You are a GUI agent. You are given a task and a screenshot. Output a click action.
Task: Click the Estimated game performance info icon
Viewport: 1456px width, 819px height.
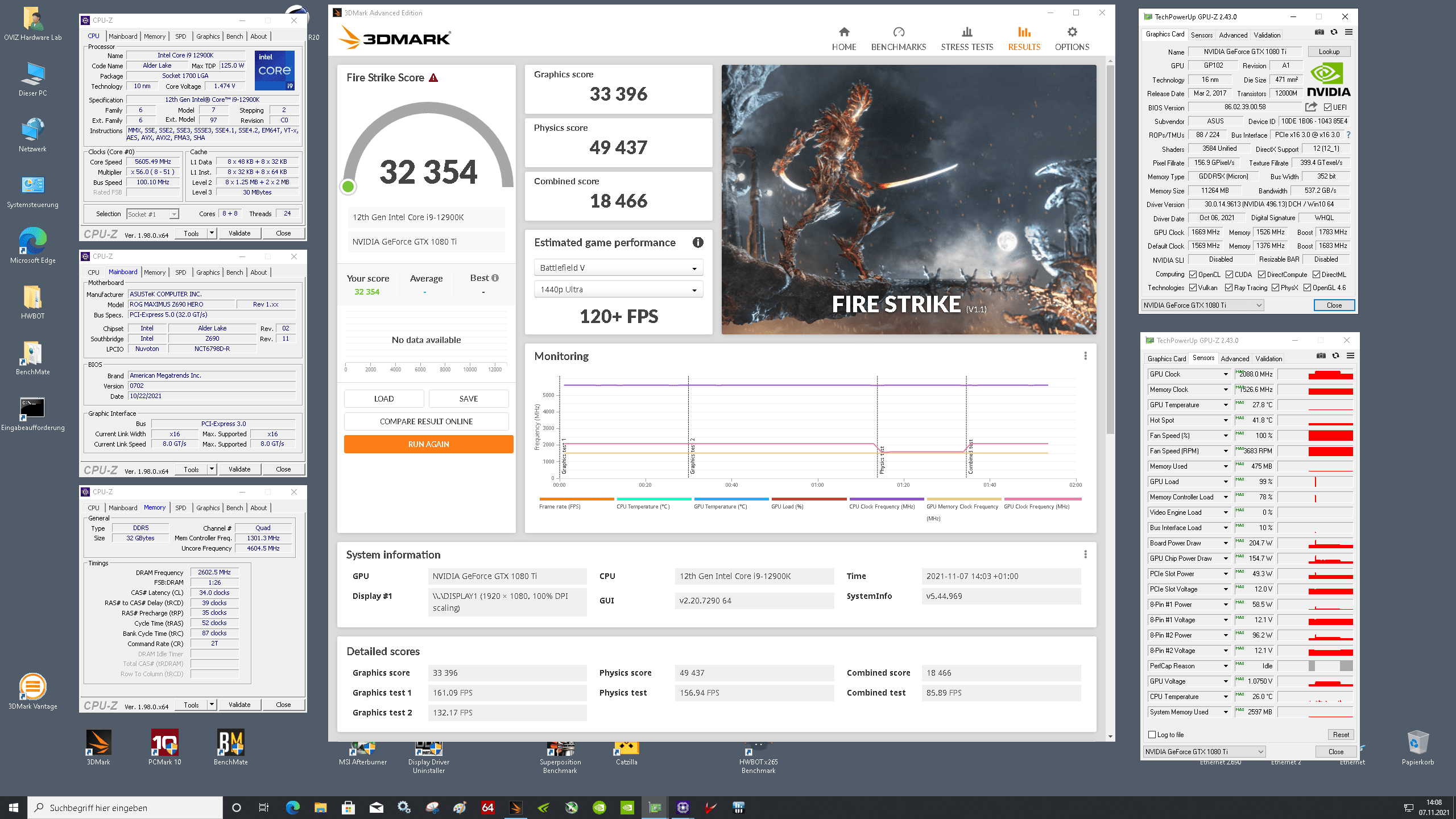pos(698,243)
